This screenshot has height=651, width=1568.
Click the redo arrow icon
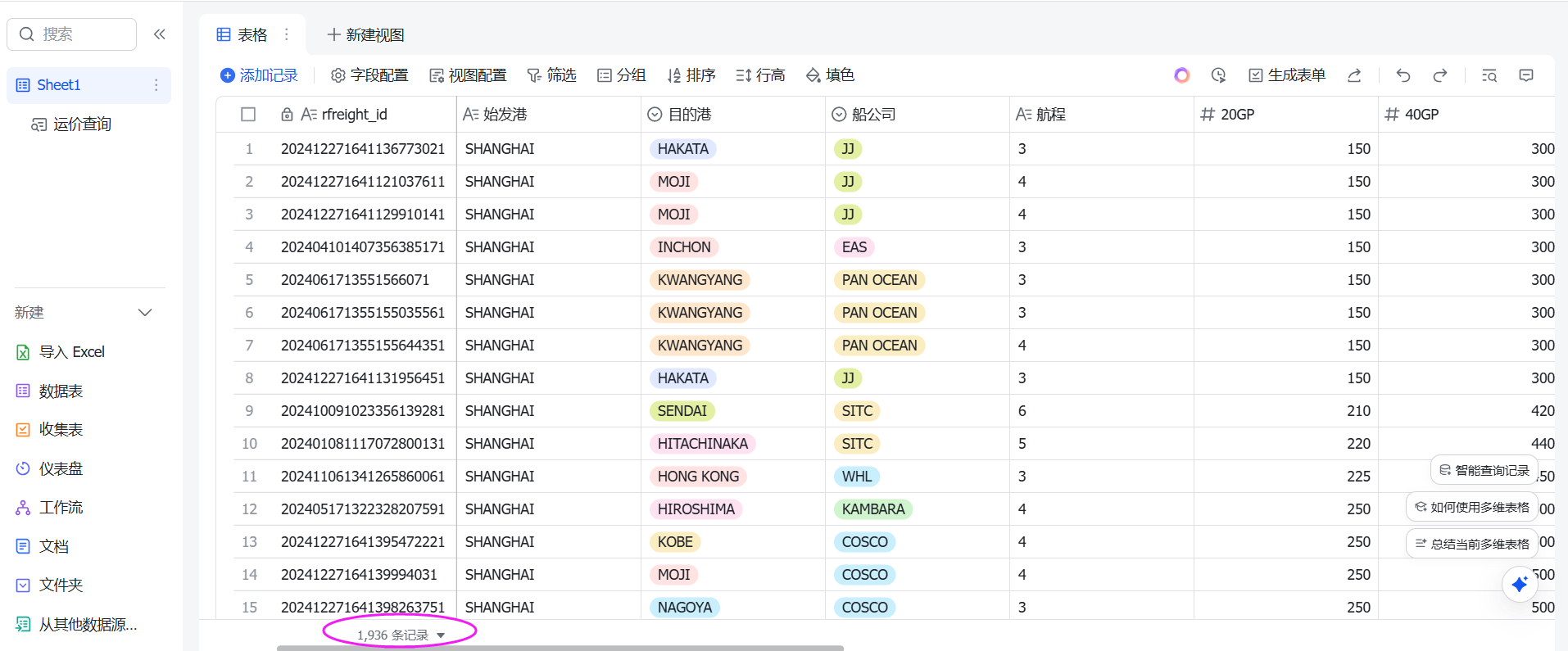click(1439, 75)
